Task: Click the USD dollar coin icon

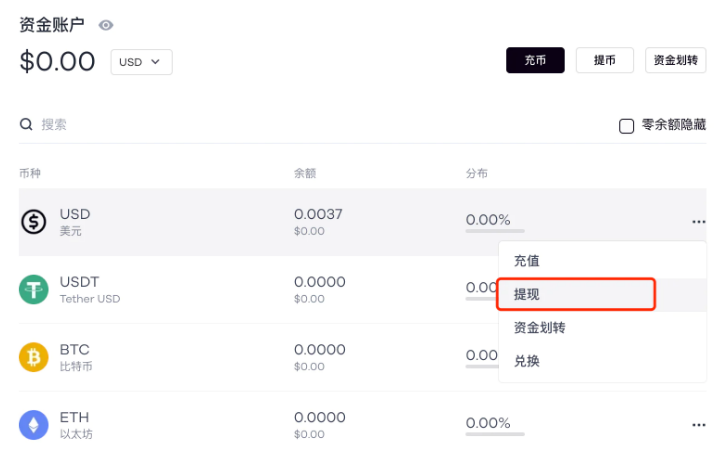Action: click(x=33, y=222)
